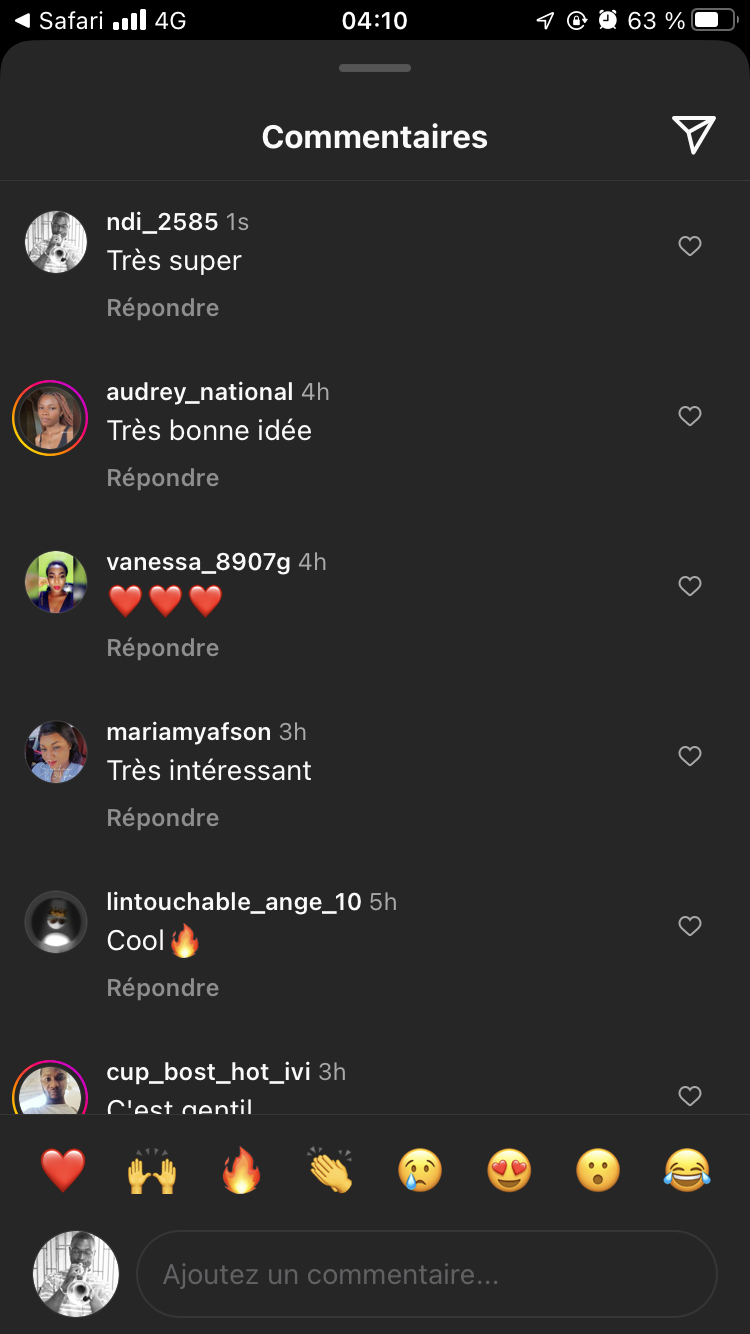Insert the tears of joy emoji
The height and width of the screenshot is (1334, 750).
[x=687, y=1170]
